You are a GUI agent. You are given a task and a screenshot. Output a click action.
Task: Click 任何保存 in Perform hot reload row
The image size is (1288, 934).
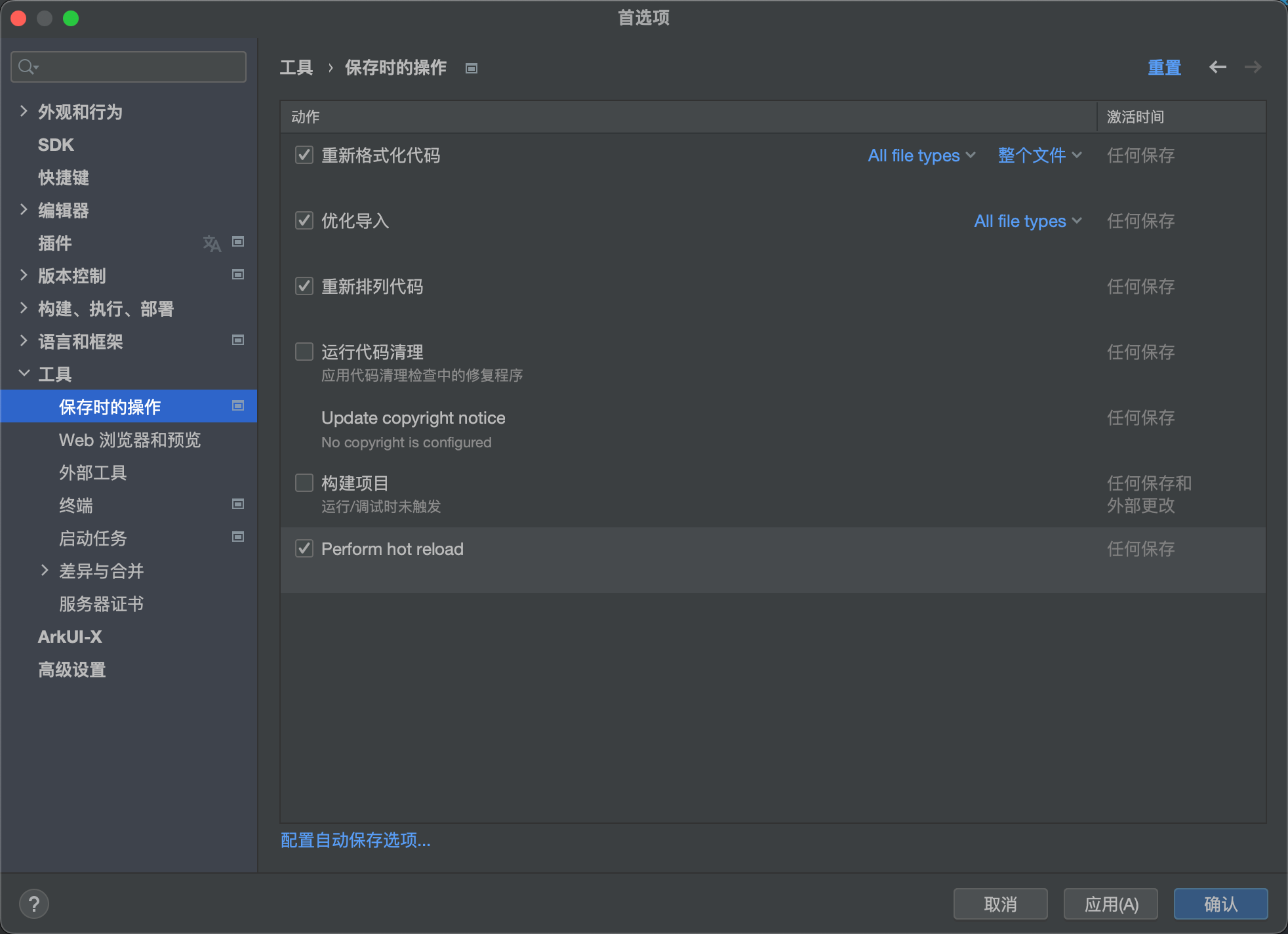tap(1140, 549)
